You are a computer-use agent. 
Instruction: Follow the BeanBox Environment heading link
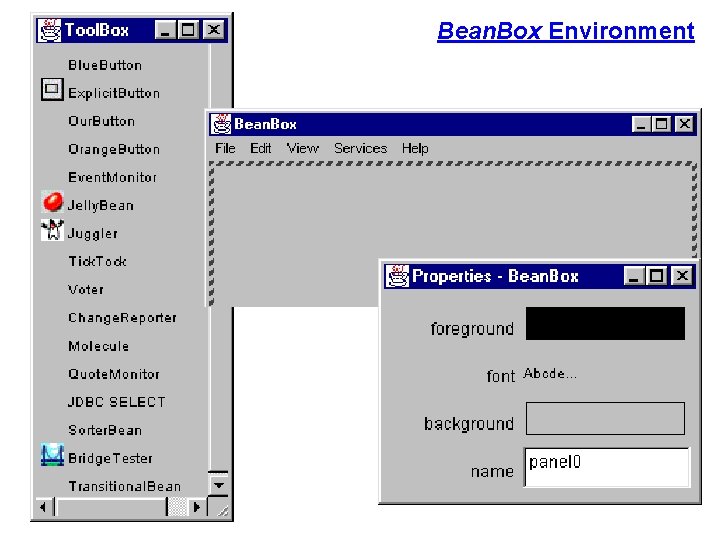click(x=566, y=31)
